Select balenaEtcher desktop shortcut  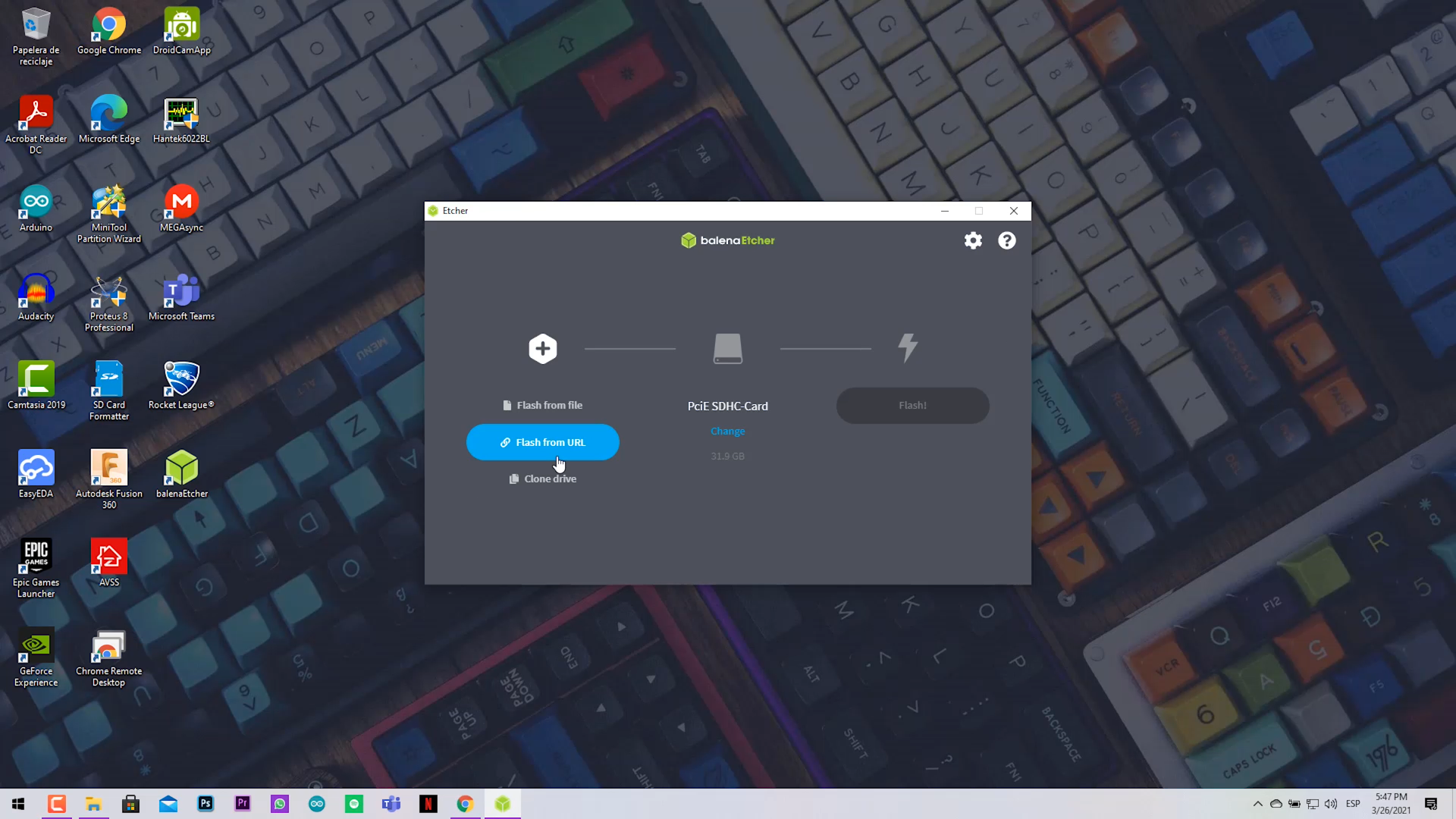tap(182, 475)
